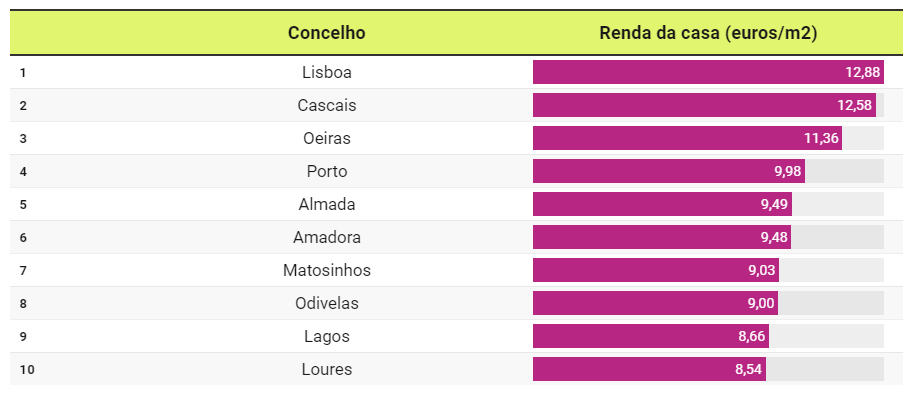Click the 12,88 bar for Lisboa
913x398 pixels.
click(x=708, y=72)
